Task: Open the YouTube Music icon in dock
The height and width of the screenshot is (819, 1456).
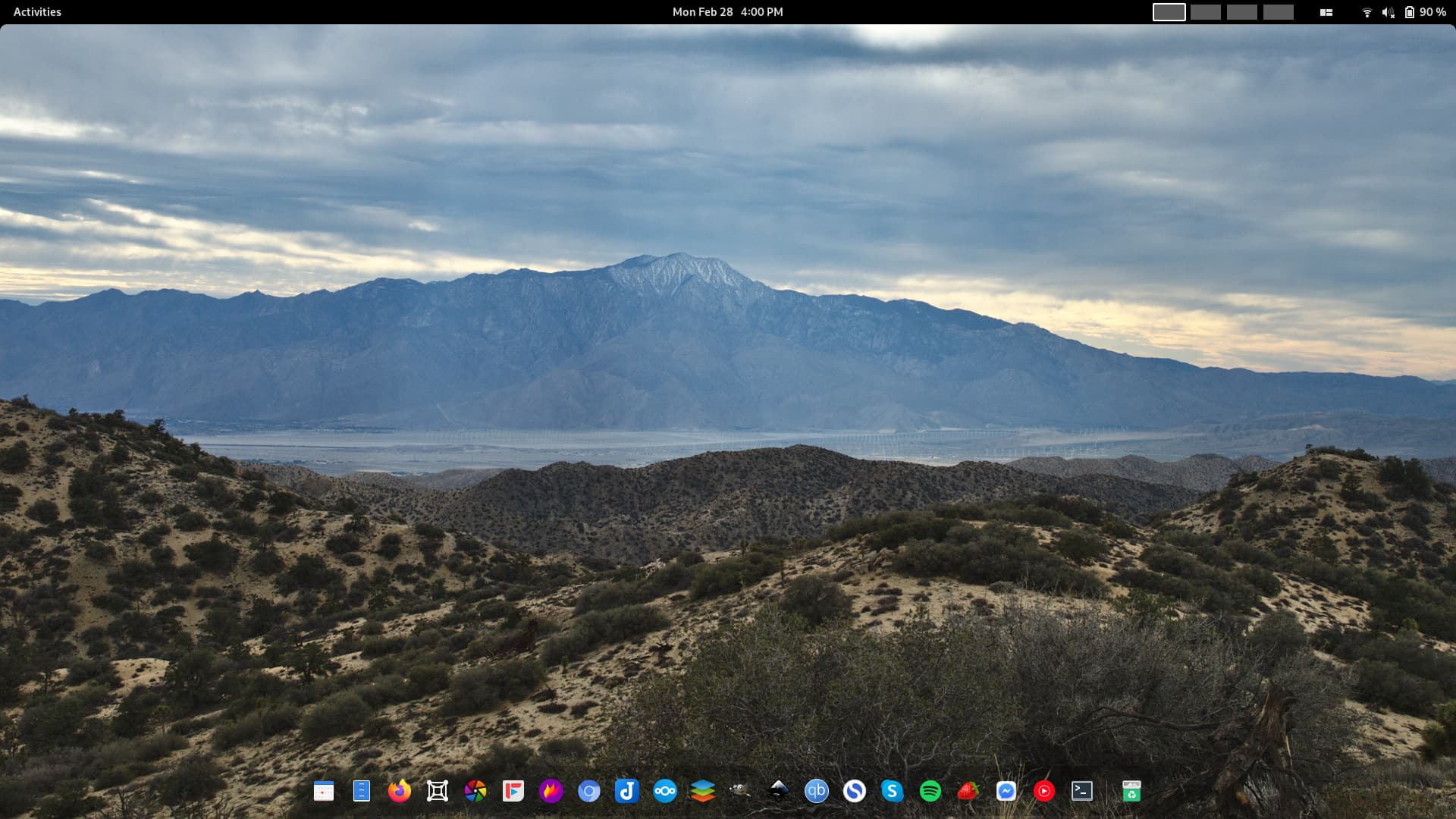Action: click(x=1044, y=791)
